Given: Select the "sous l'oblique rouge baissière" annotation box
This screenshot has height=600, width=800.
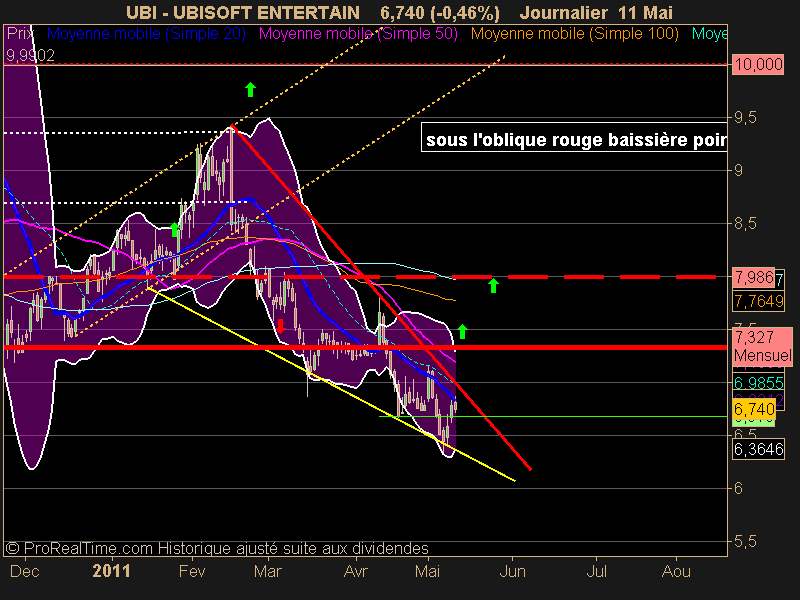Looking at the screenshot, I should (574, 138).
